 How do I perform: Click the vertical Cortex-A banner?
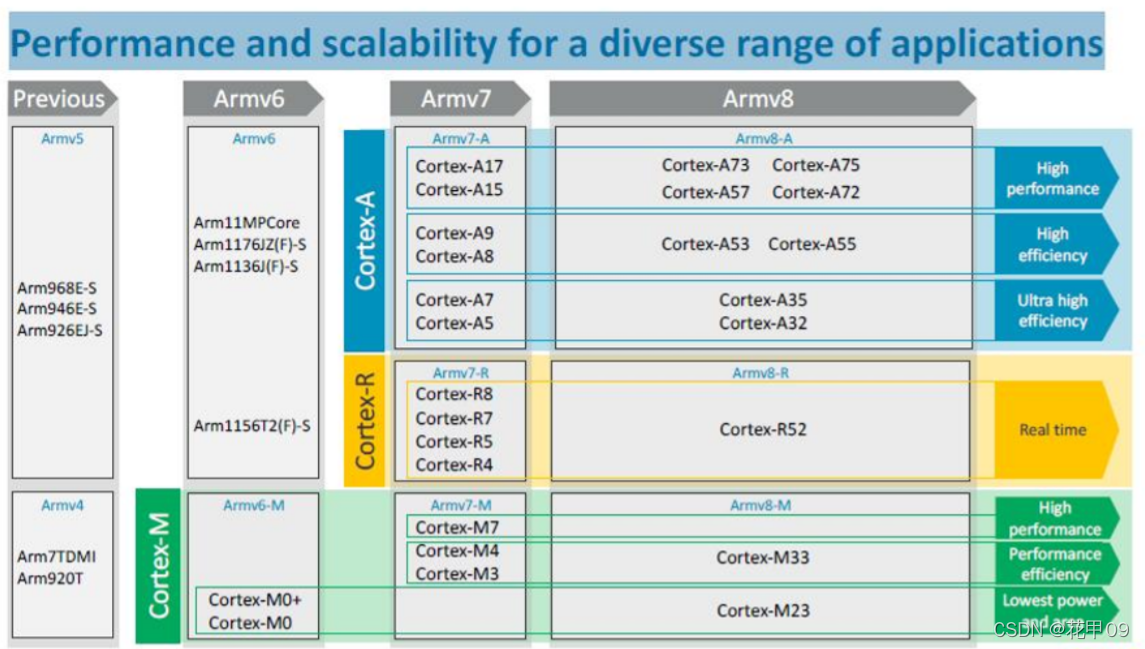364,240
